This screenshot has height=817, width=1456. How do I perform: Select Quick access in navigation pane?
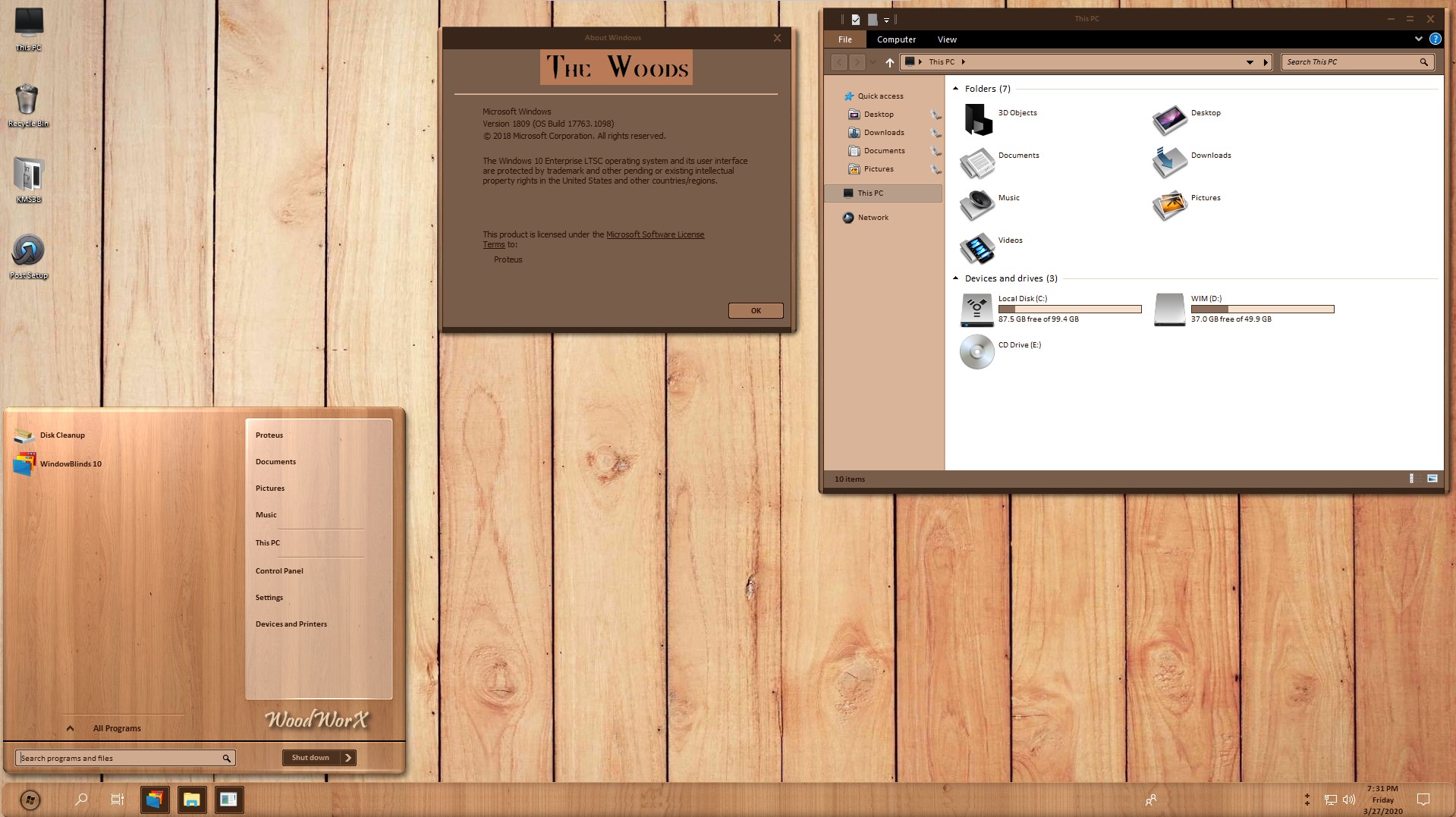(873, 96)
